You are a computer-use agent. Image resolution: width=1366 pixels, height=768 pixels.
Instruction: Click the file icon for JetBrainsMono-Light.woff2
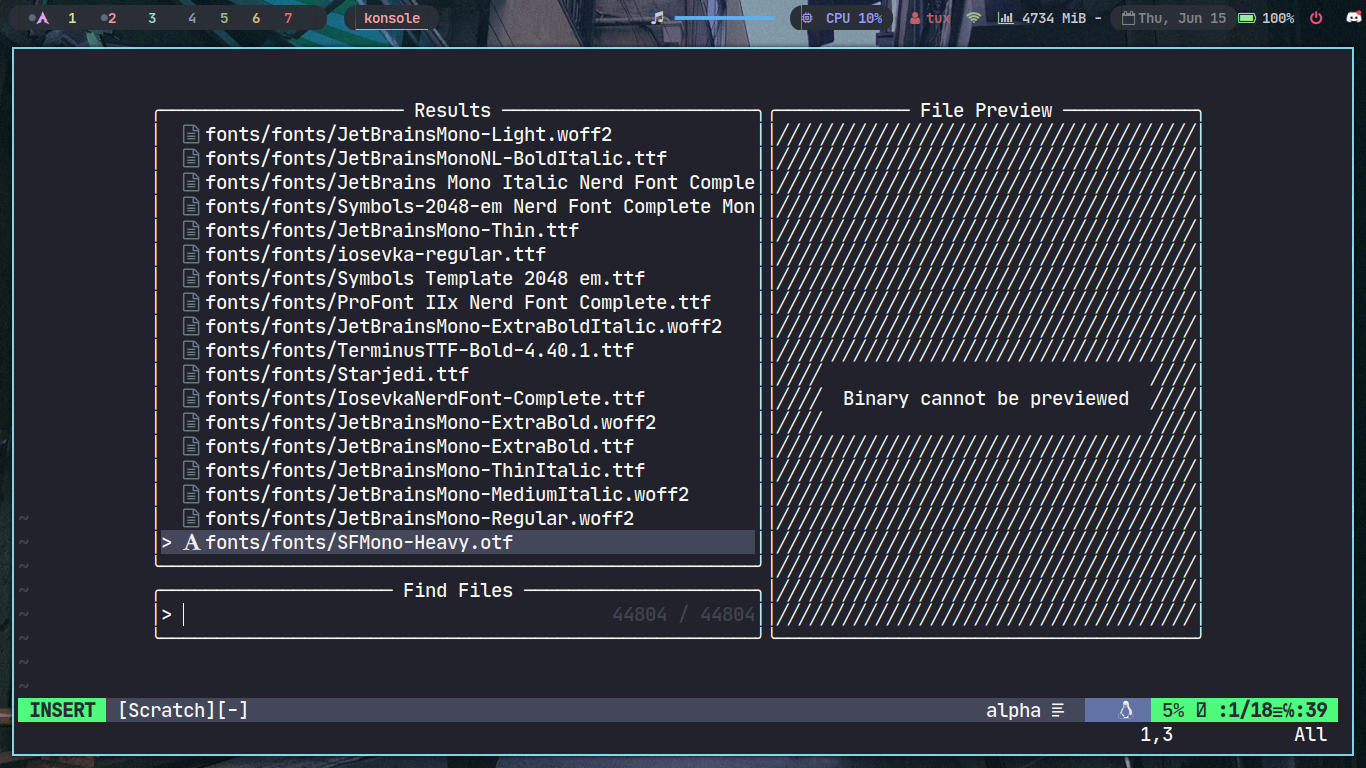(191, 134)
